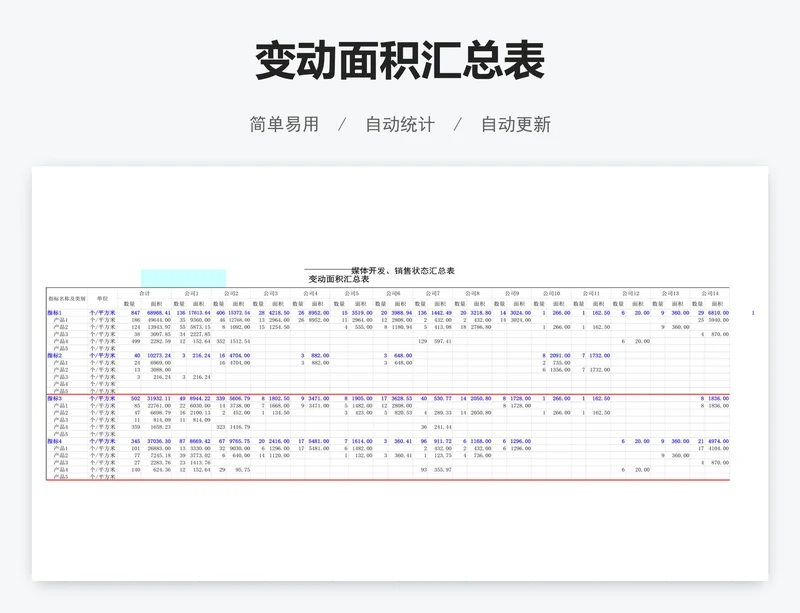Select the 指标2 row label

(55, 356)
